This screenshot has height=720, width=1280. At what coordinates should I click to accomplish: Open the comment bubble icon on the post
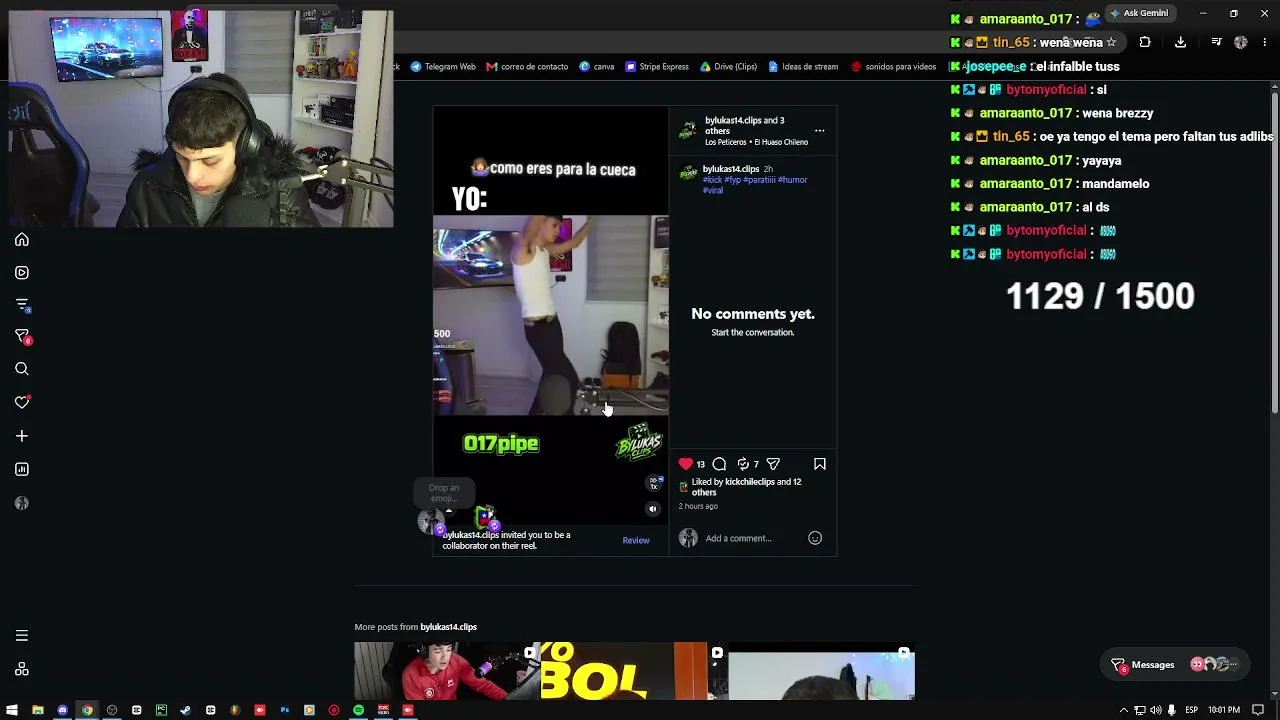pos(719,464)
